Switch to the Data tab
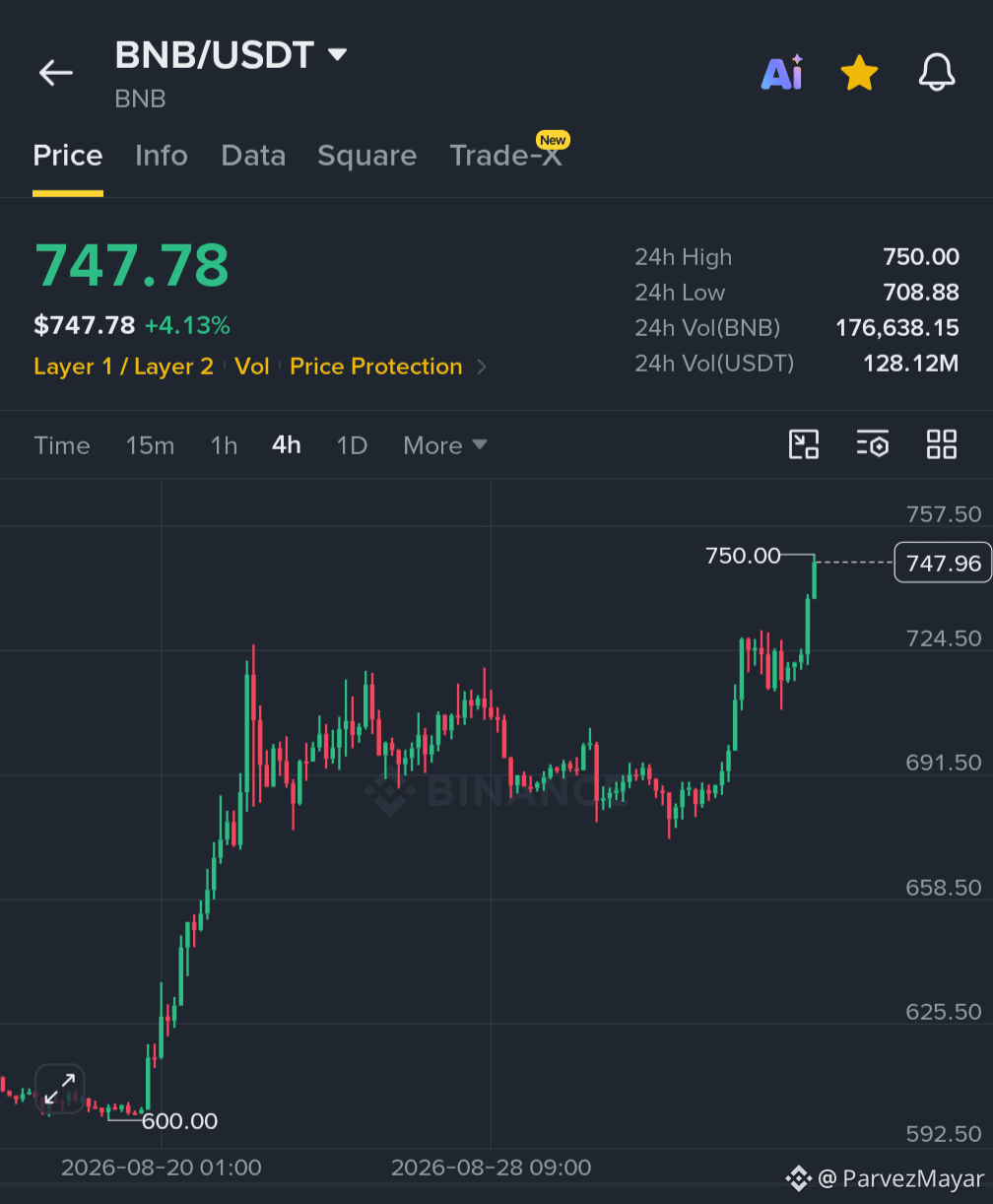The width and height of the screenshot is (993, 1204). [253, 156]
